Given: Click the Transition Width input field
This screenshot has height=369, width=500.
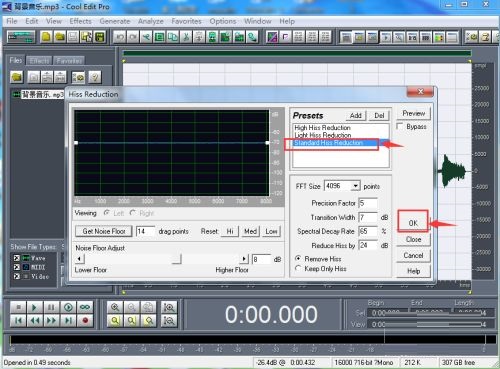Looking at the screenshot, I should click(x=368, y=217).
